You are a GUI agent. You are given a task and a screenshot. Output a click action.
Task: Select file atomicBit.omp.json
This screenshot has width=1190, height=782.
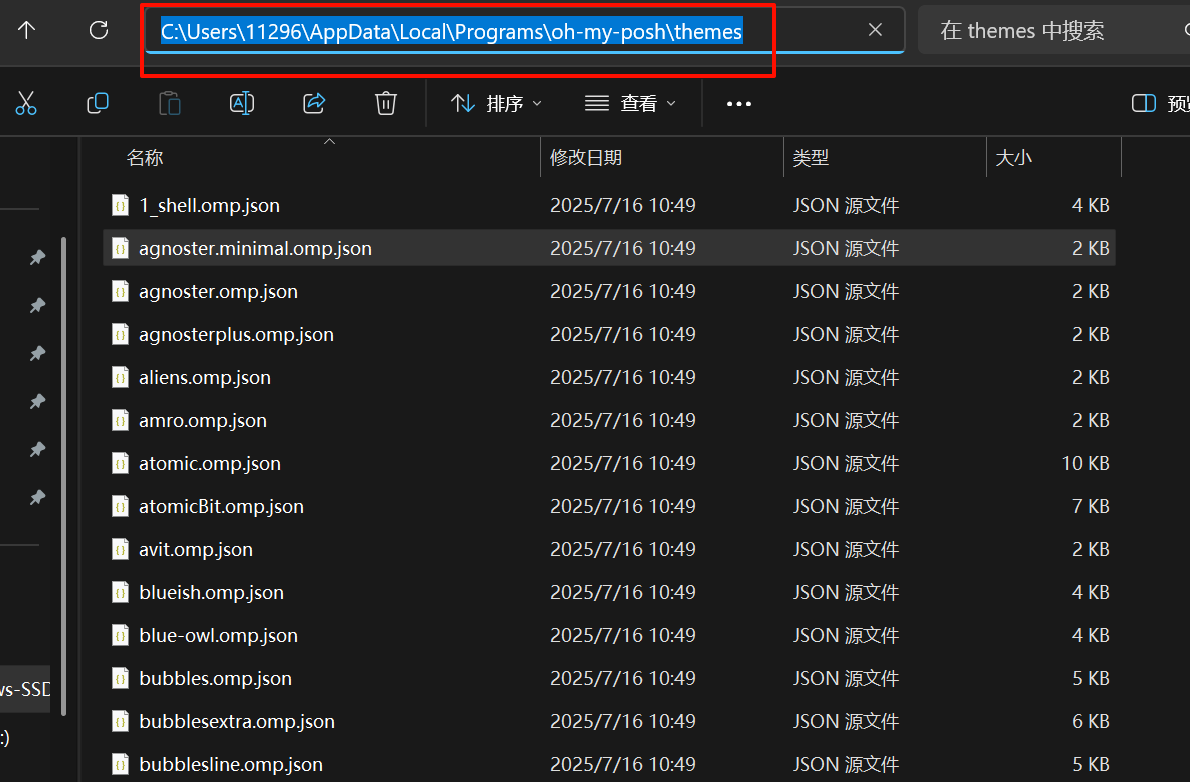click(x=609, y=506)
